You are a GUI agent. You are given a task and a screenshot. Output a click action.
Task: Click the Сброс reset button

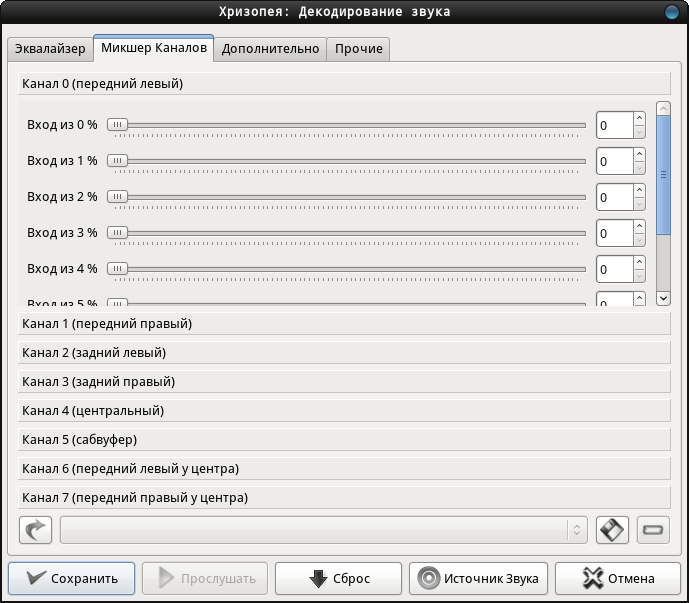pos(338,578)
